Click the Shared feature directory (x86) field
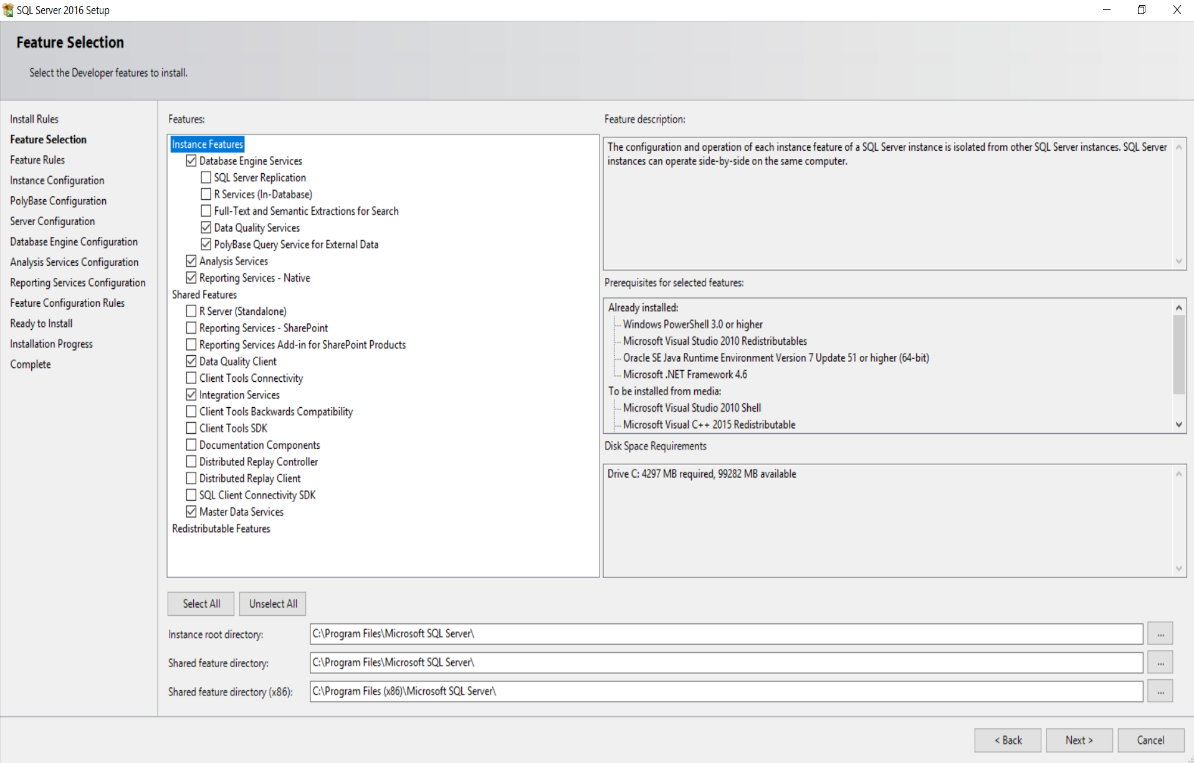The image size is (1194, 763). (x=726, y=691)
